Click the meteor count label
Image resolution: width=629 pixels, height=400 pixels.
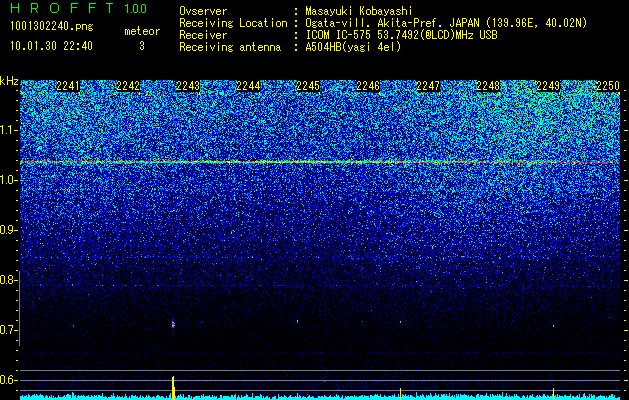[x=142, y=31]
